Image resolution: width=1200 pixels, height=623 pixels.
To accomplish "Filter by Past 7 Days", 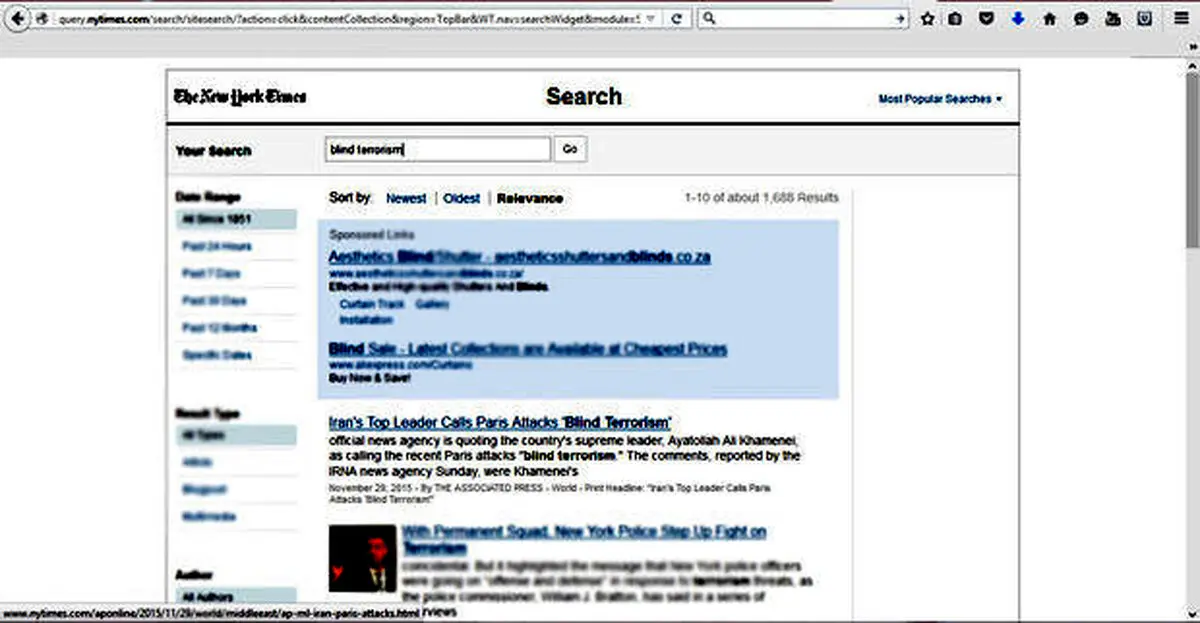I will [x=211, y=273].
